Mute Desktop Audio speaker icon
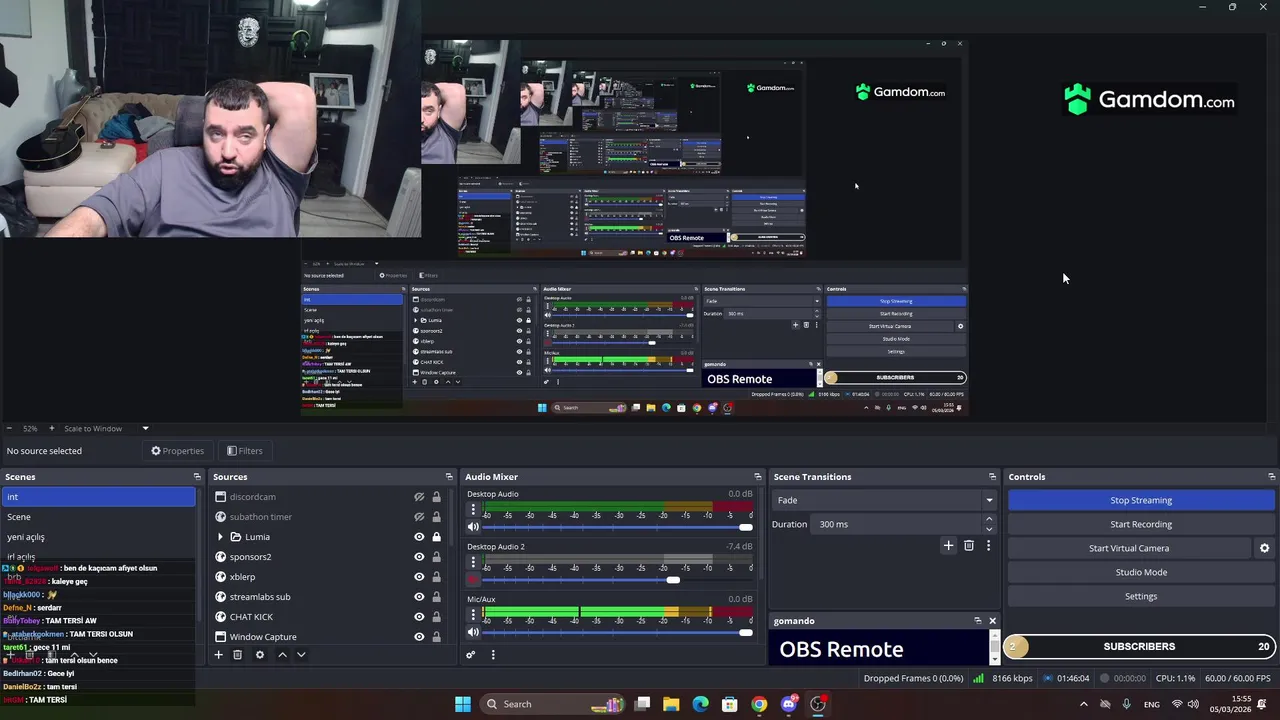 tap(473, 527)
